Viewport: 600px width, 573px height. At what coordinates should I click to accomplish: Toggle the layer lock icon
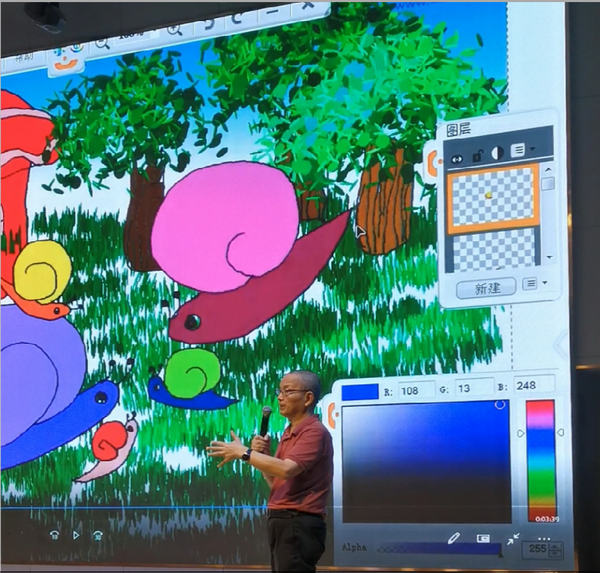coord(478,155)
